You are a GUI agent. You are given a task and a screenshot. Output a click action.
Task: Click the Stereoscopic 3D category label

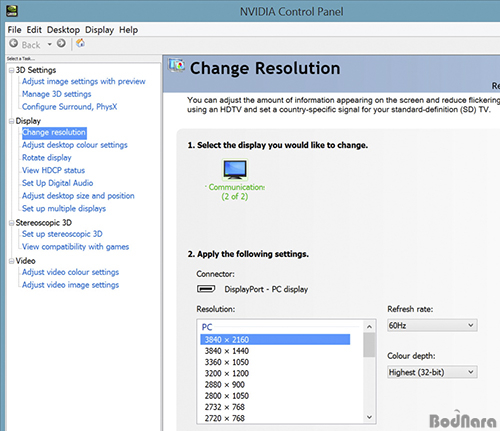click(x=44, y=223)
